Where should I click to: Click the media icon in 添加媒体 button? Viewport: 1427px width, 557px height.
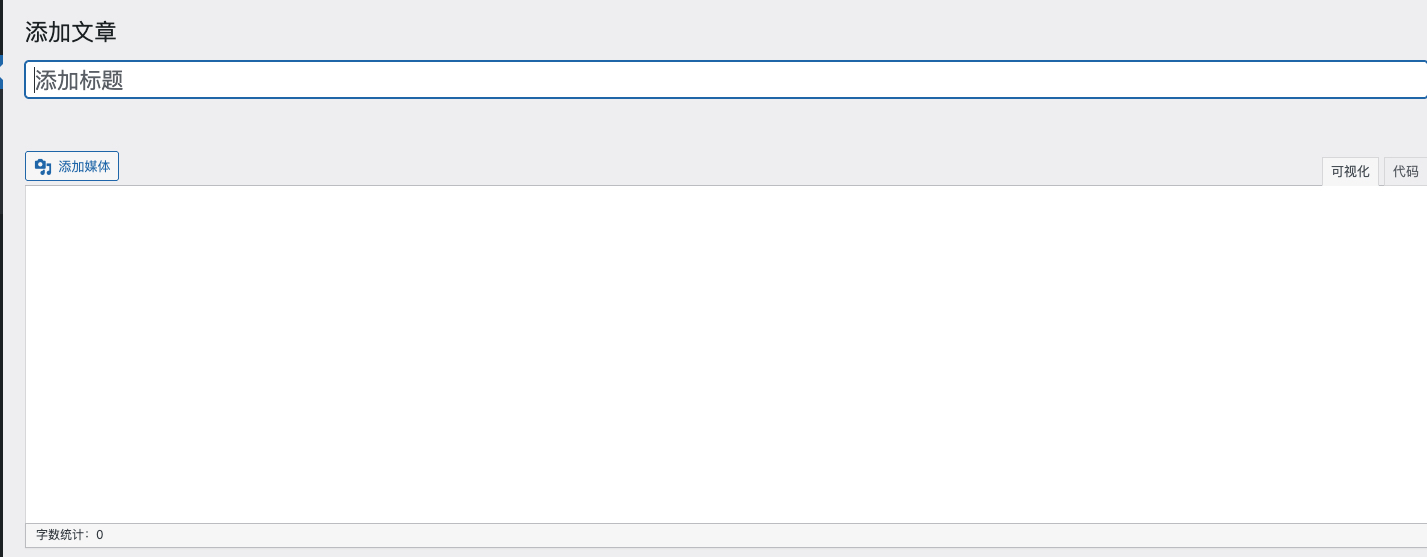[x=43, y=167]
